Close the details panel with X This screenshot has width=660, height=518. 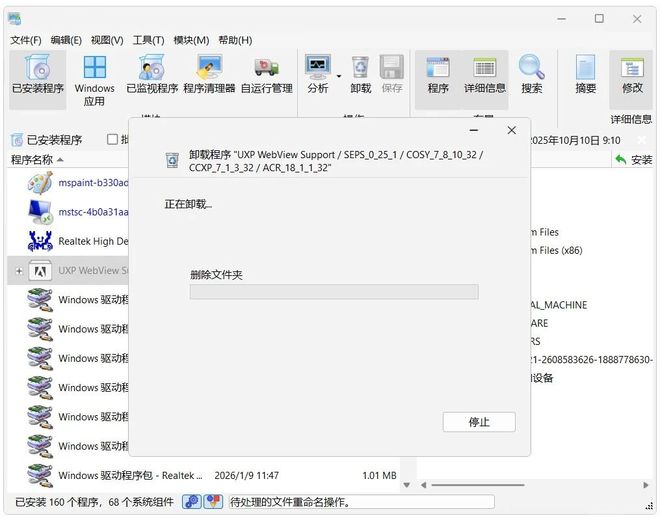click(x=641, y=140)
